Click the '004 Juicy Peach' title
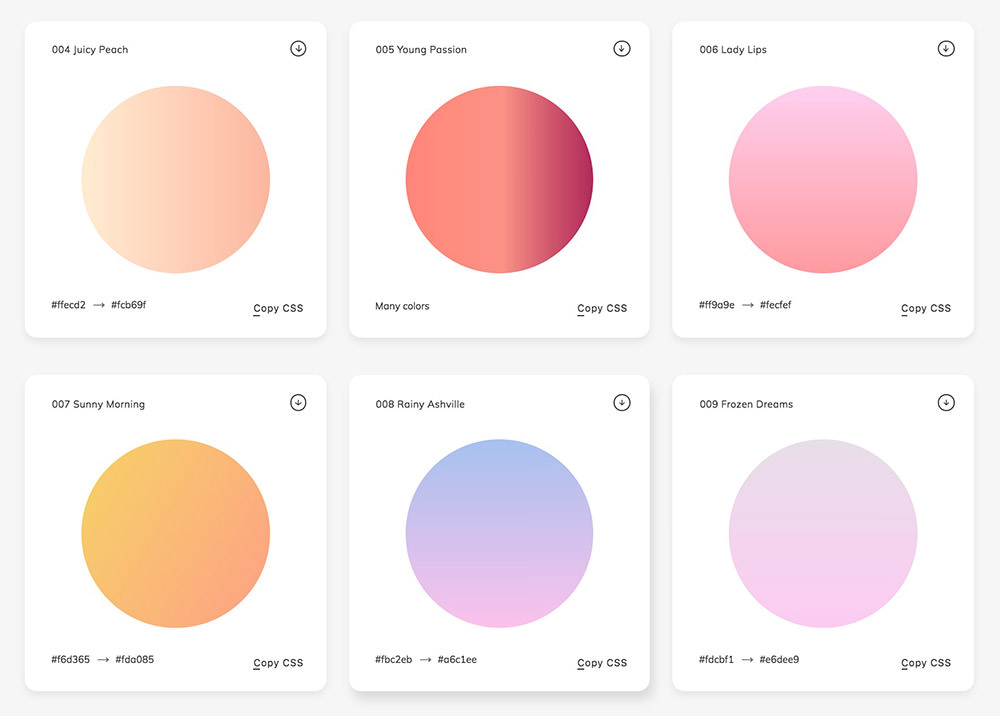The height and width of the screenshot is (716, 1000). (x=90, y=50)
